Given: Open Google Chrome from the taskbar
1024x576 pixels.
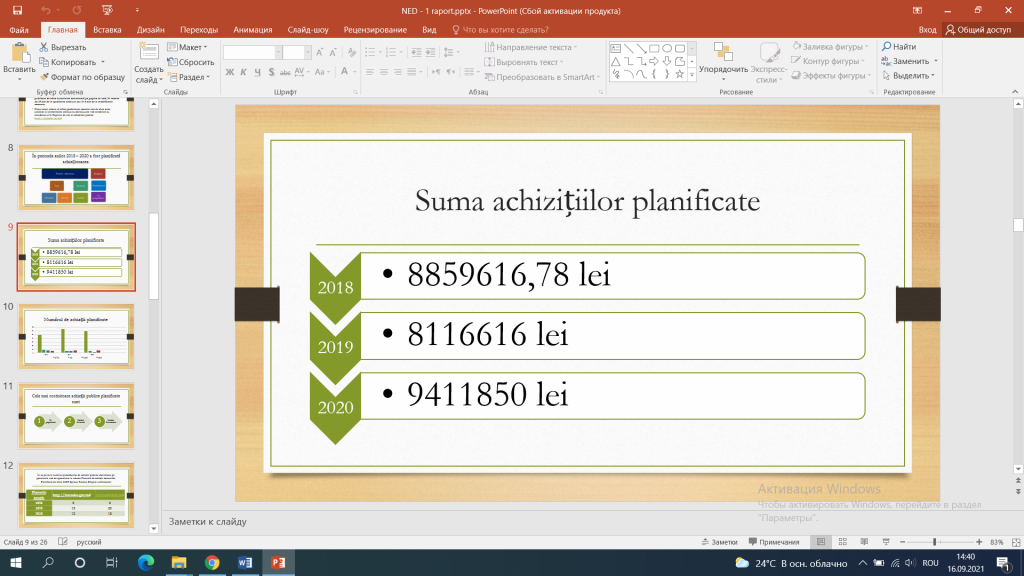Looking at the screenshot, I should [212, 562].
